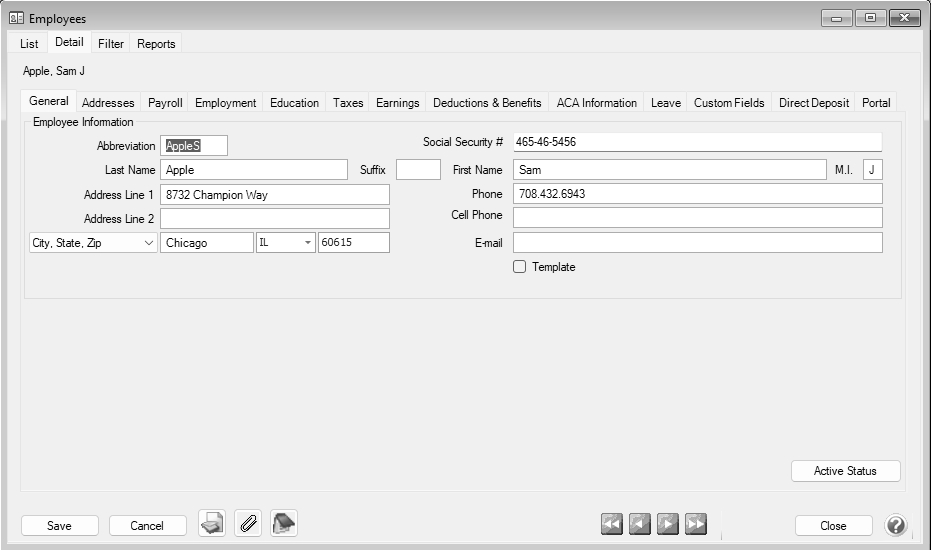
Task: Go to the previous employee record
Action: (640, 524)
